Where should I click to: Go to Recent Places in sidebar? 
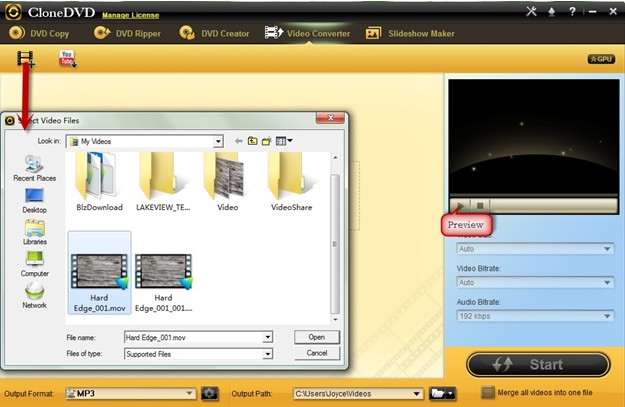34,168
